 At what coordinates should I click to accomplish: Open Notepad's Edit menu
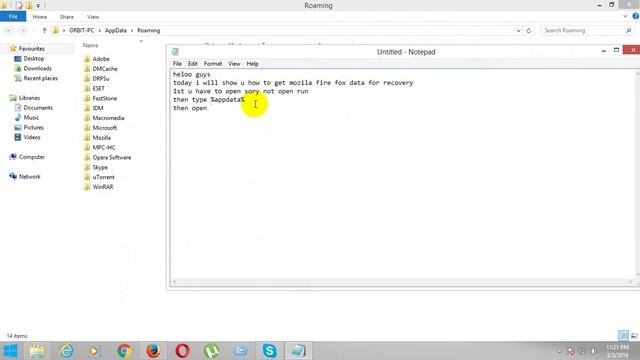tap(193, 64)
